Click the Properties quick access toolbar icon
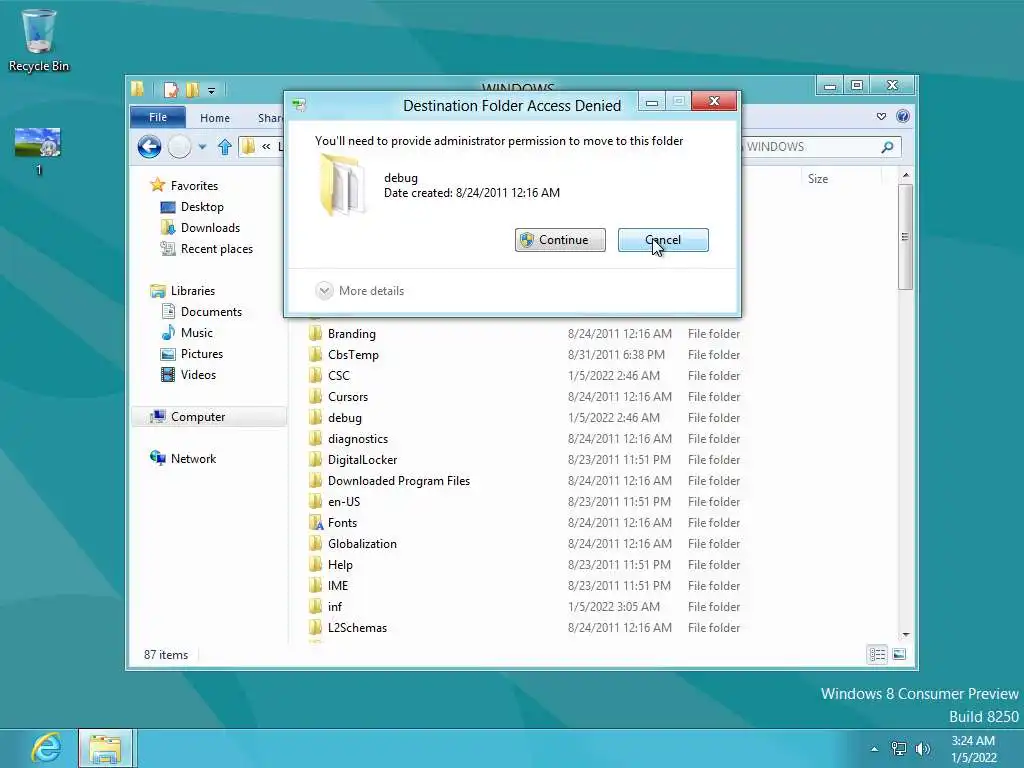Image resolution: width=1024 pixels, height=768 pixels. (170, 90)
